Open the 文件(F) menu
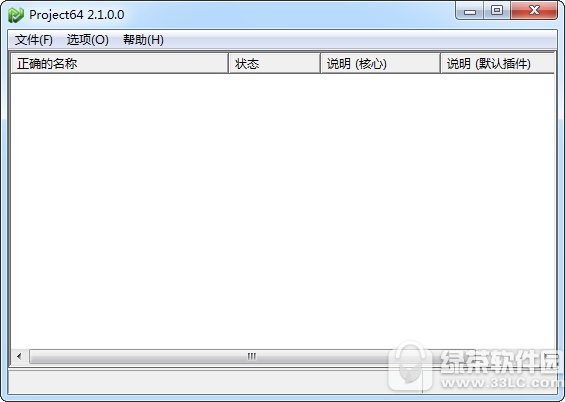Screen dimensions: 565x402 click(x=34, y=40)
